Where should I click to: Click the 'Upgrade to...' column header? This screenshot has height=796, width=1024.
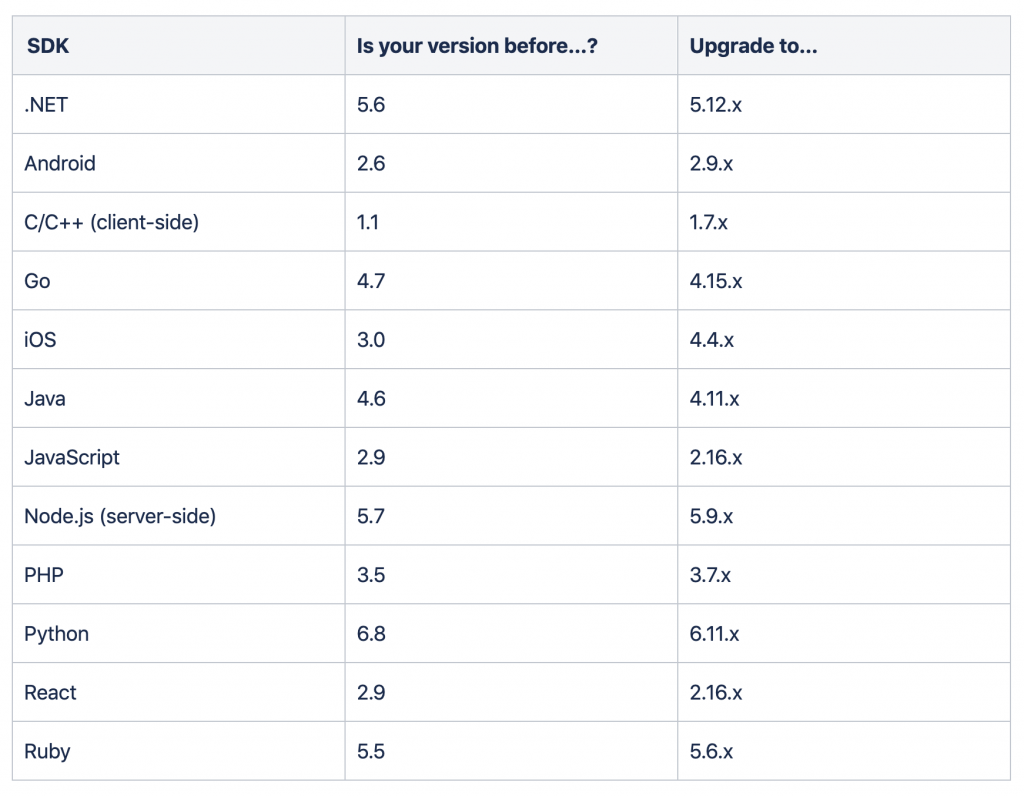pos(753,46)
